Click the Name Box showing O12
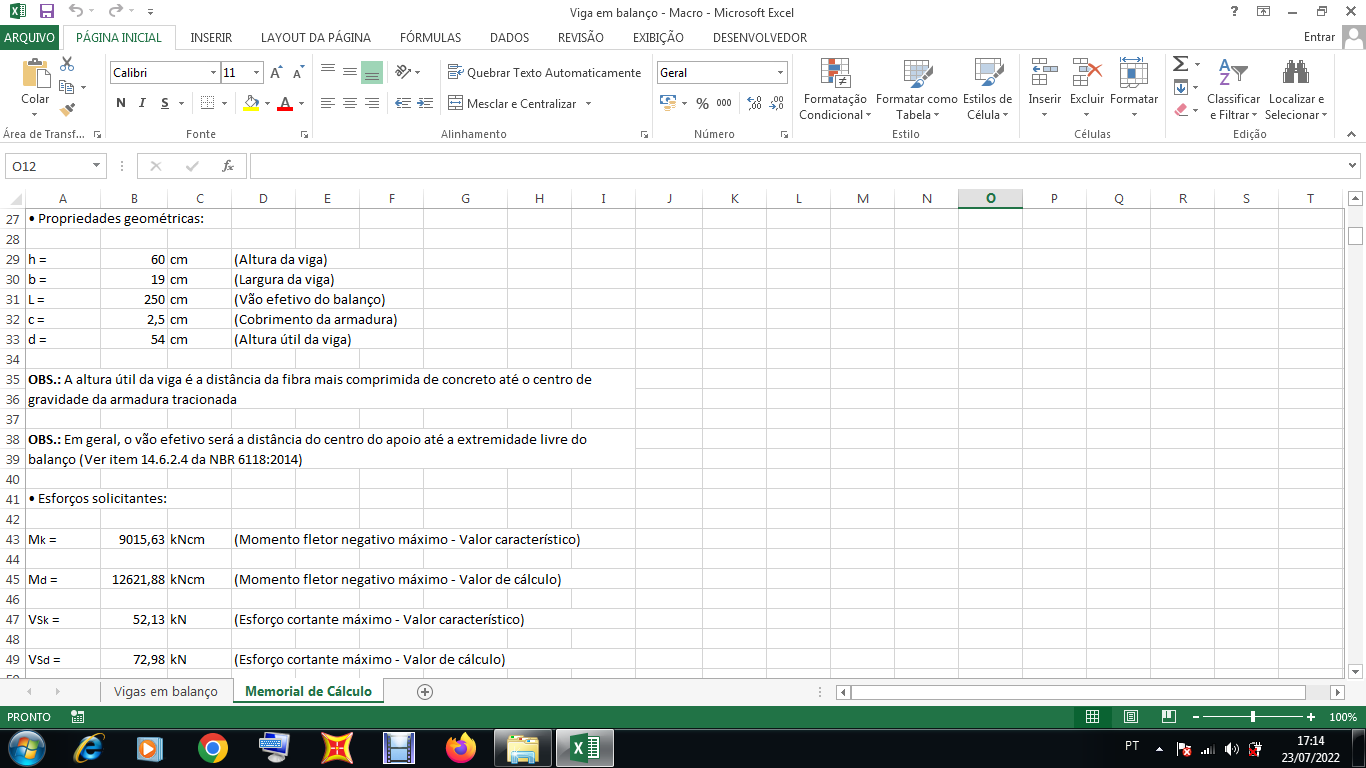Screen dimensions: 1366x768 click(x=48, y=166)
